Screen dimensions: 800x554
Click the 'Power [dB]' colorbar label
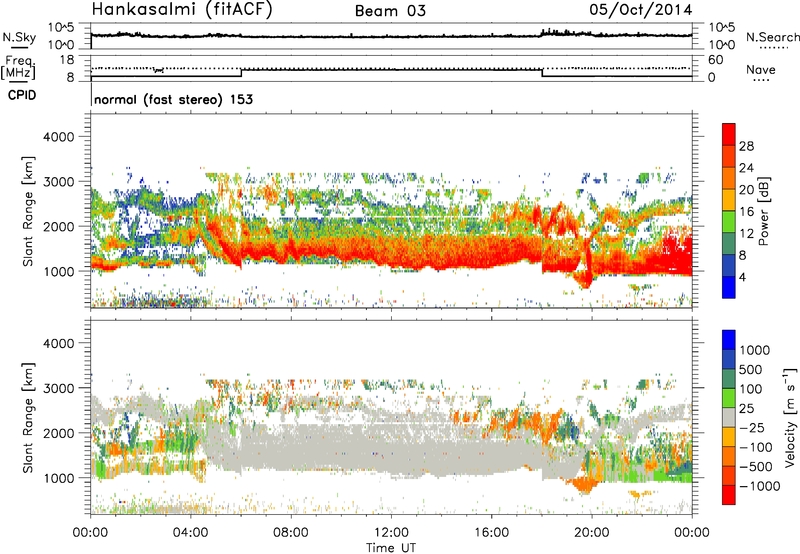pos(763,211)
